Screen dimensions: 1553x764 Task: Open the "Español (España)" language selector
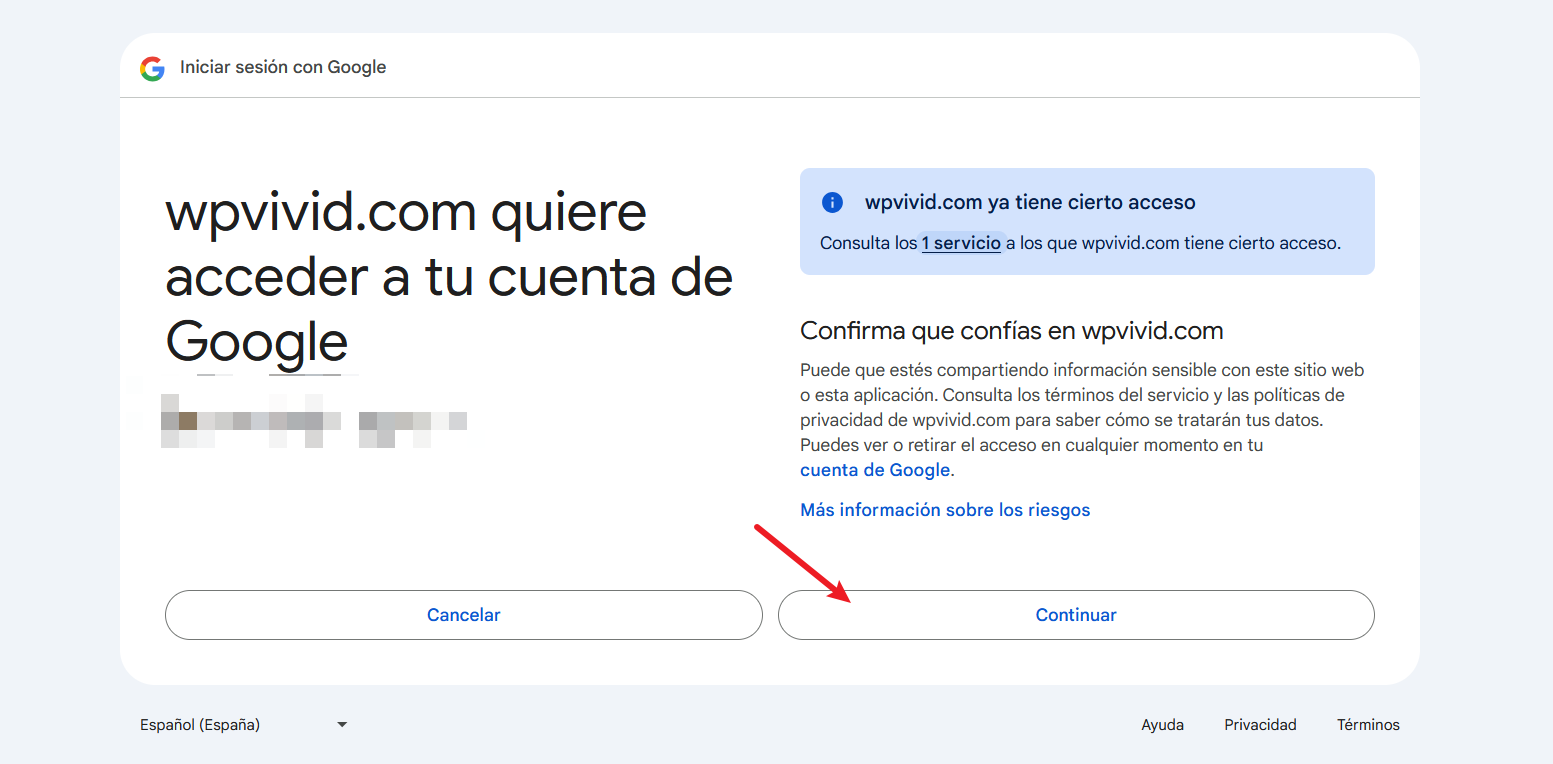pyautogui.click(x=200, y=725)
